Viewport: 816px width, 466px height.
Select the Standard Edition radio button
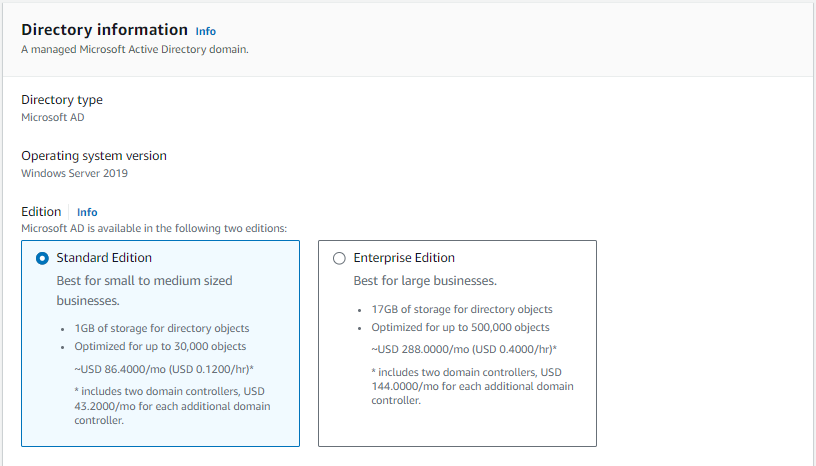(x=42, y=258)
